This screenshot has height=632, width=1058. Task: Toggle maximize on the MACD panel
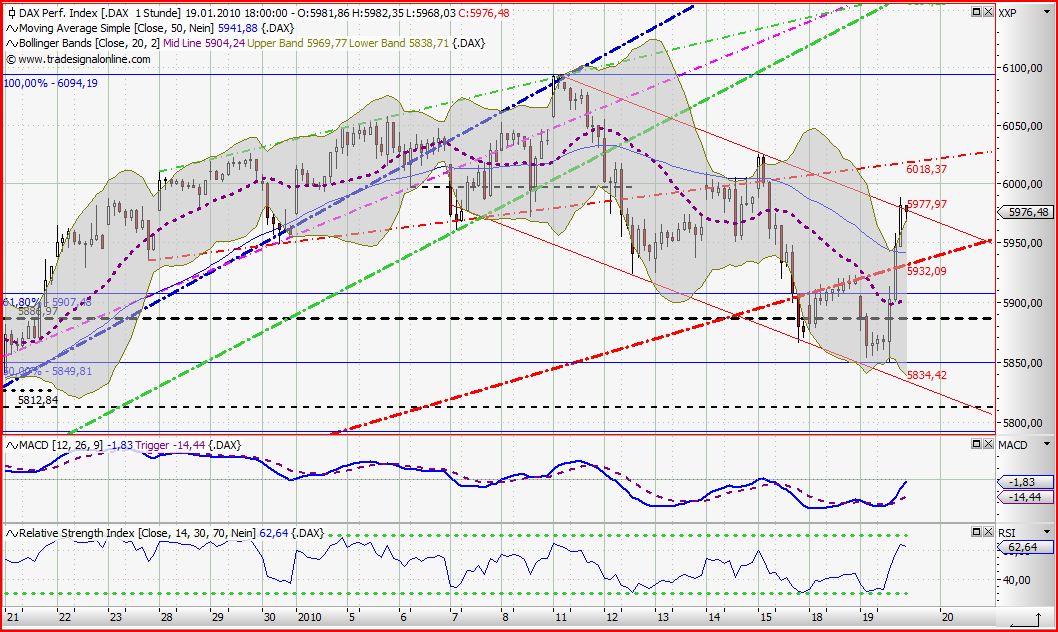tap(975, 444)
